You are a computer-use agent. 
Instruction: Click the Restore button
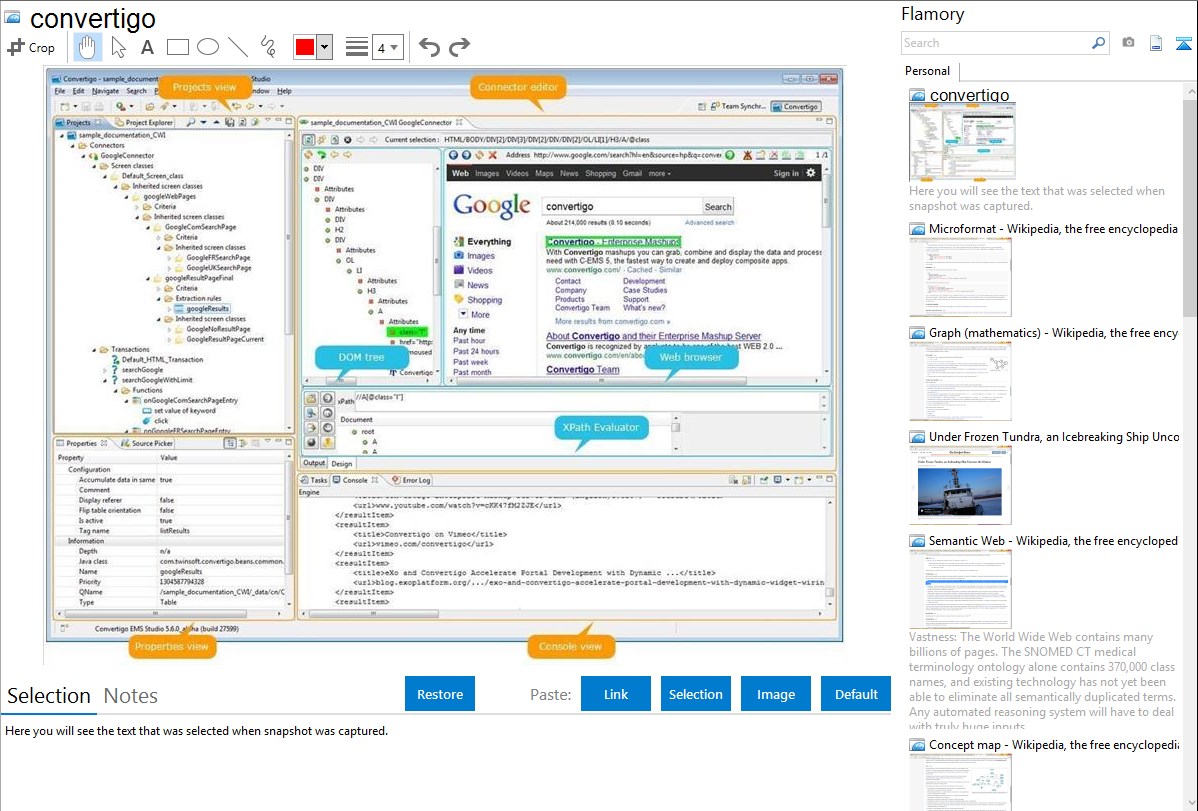[440, 694]
